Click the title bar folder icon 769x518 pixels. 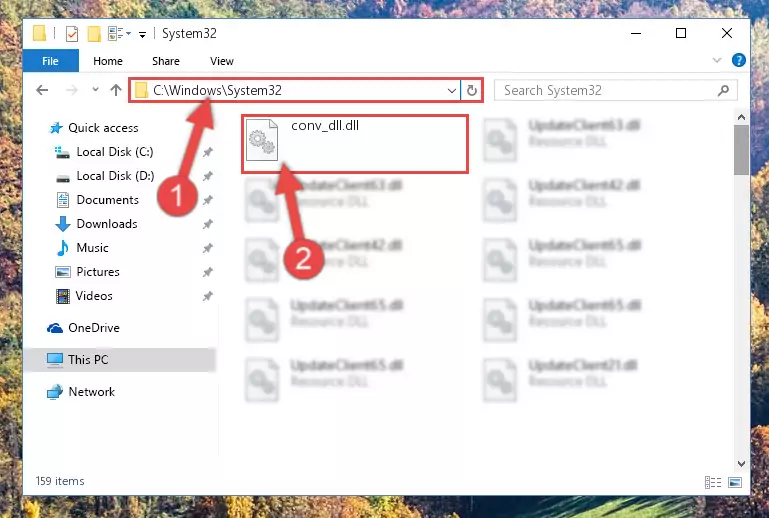click(40, 33)
